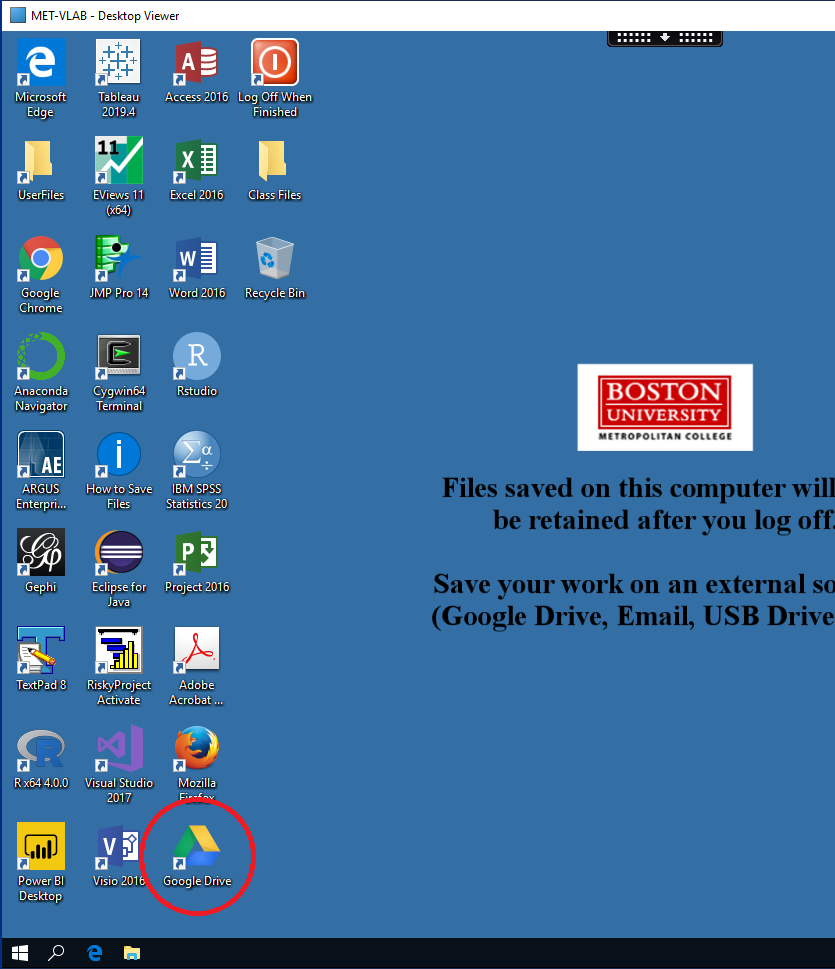Open the Tableau 2019.4 desktop shortcut
This screenshot has height=969, width=835.
[118, 64]
